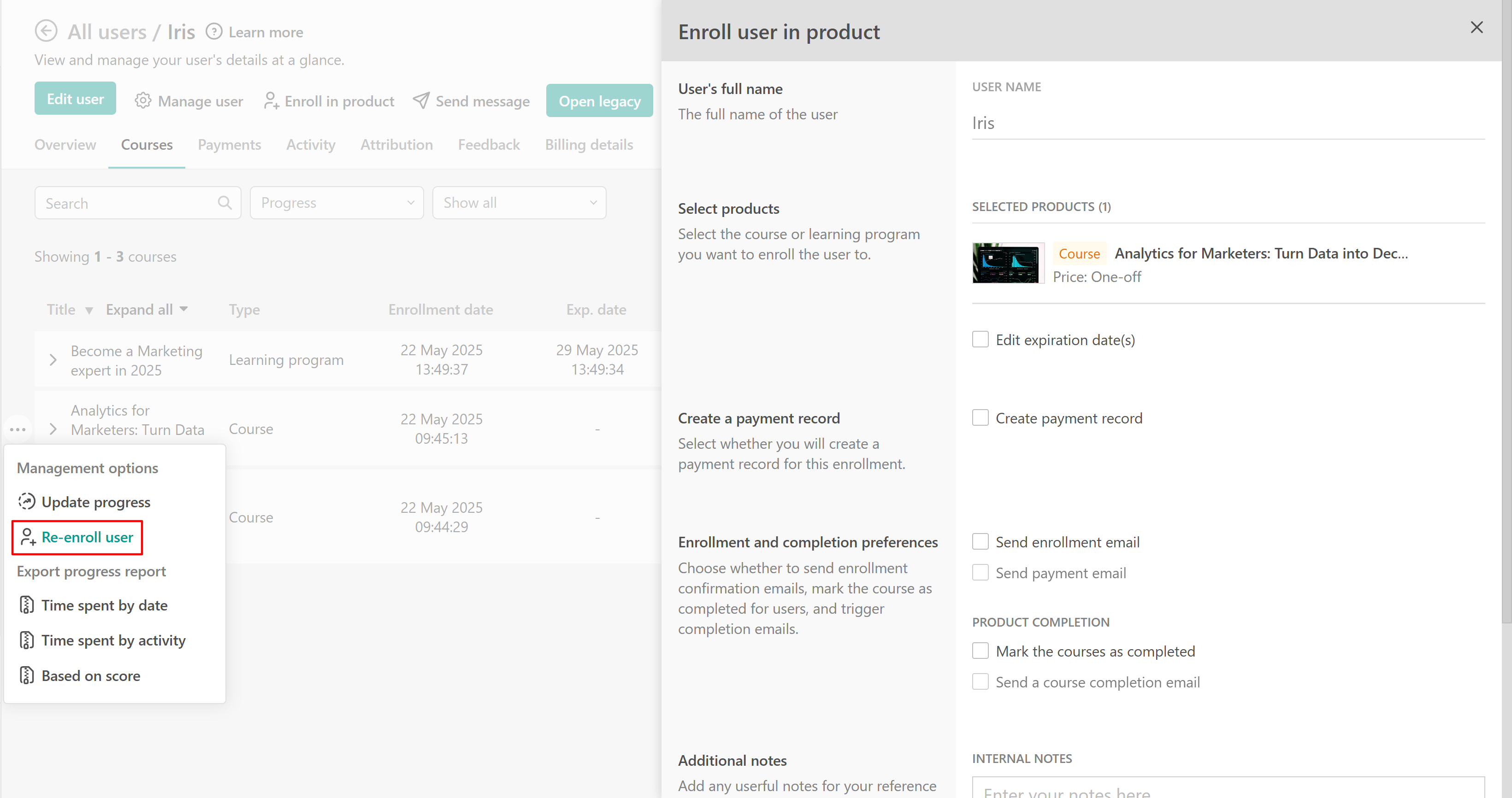Check the Edit expiration date(s) checkbox
Viewport: 1512px width, 798px height.
pos(980,340)
